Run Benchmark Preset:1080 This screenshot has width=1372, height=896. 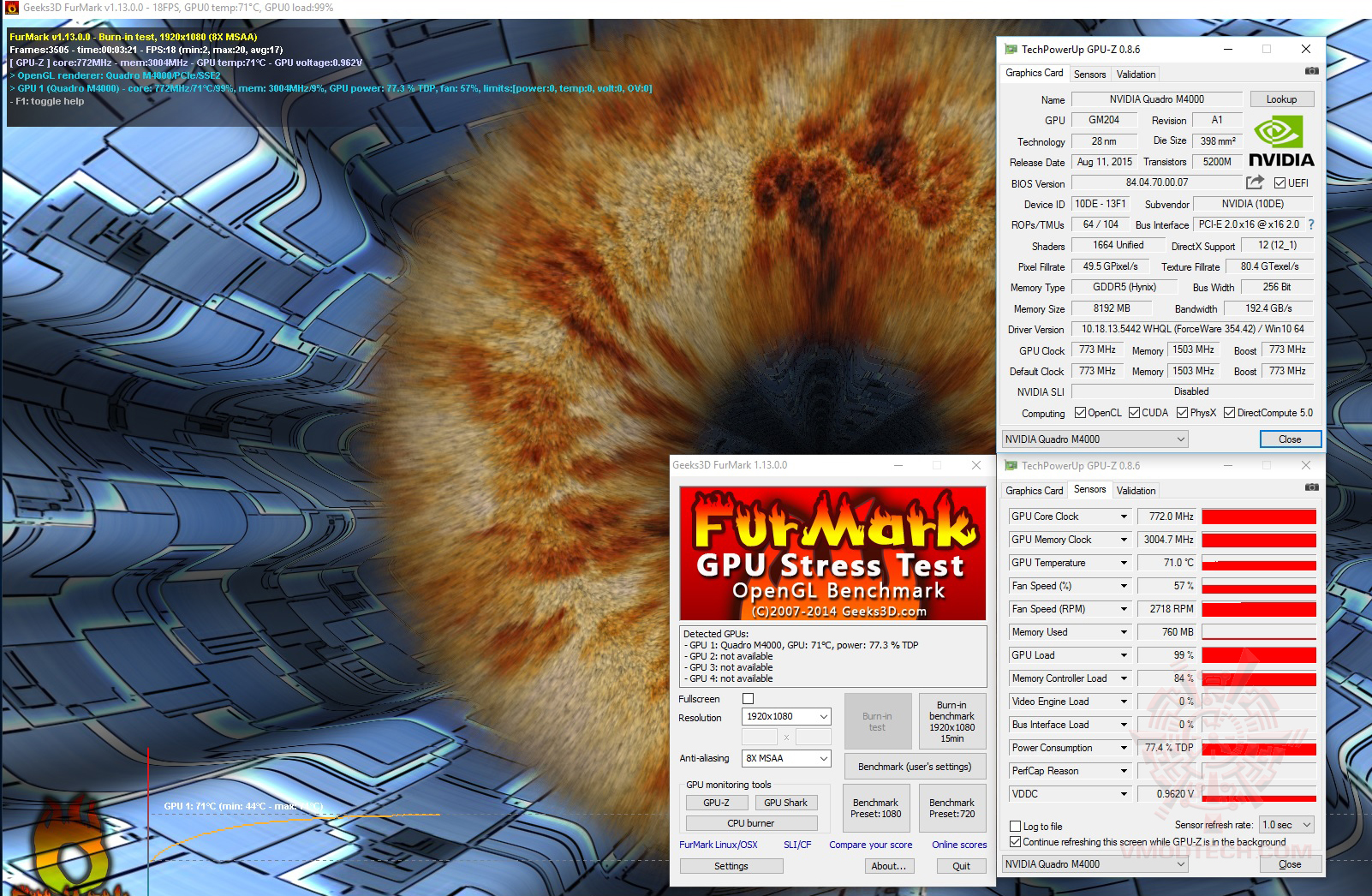click(875, 808)
